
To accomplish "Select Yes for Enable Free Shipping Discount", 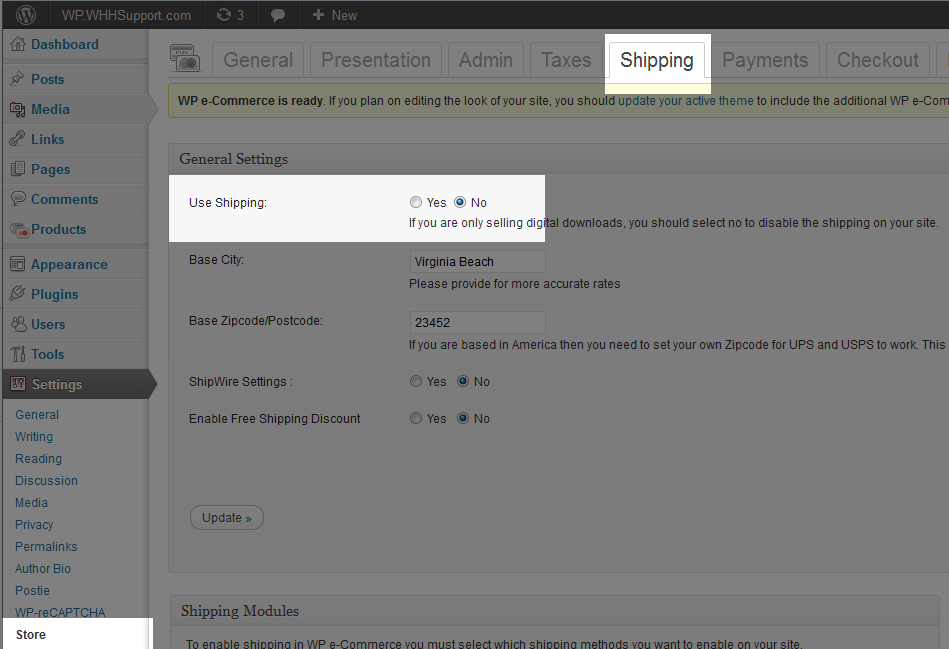I will tap(416, 418).
